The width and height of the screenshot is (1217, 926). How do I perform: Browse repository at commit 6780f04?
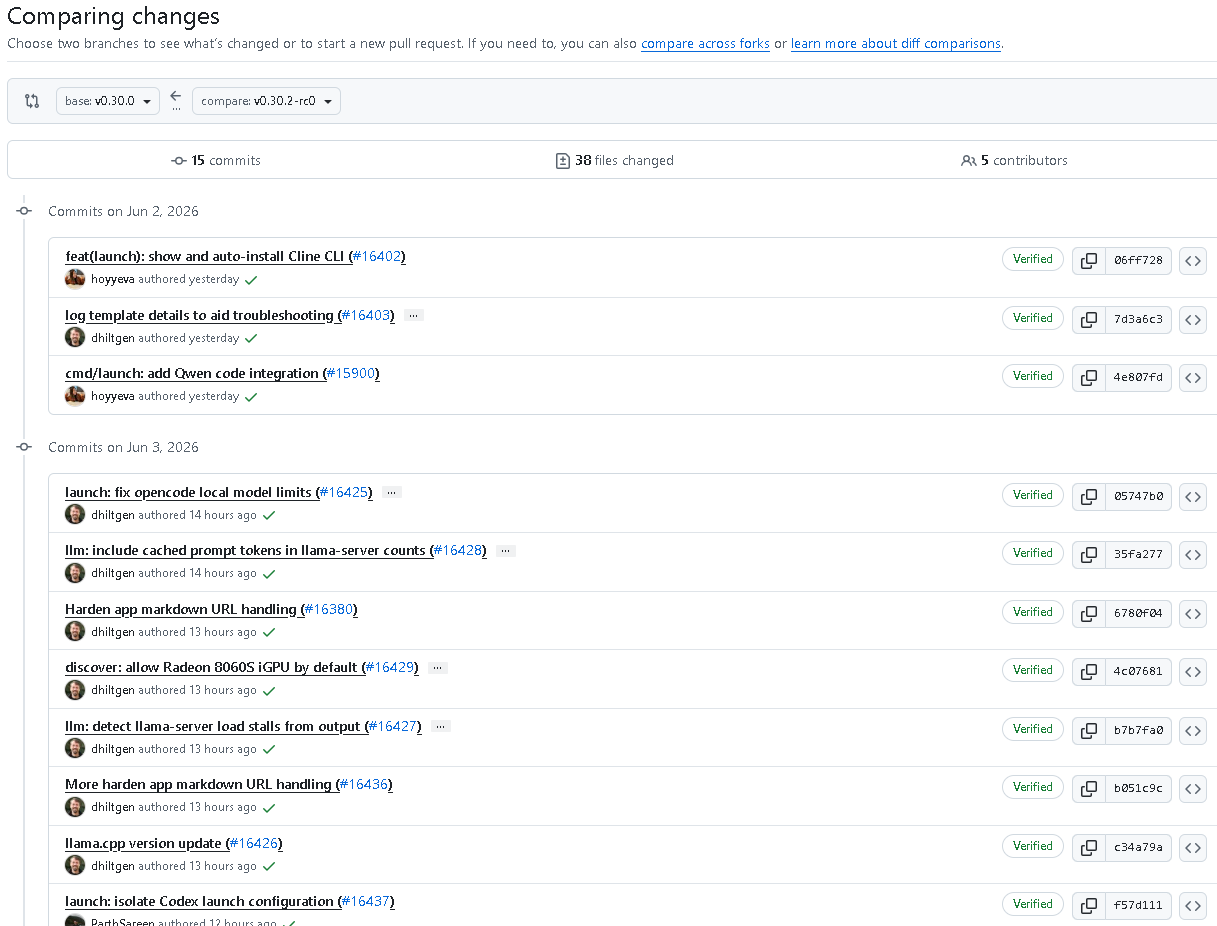click(x=1193, y=613)
